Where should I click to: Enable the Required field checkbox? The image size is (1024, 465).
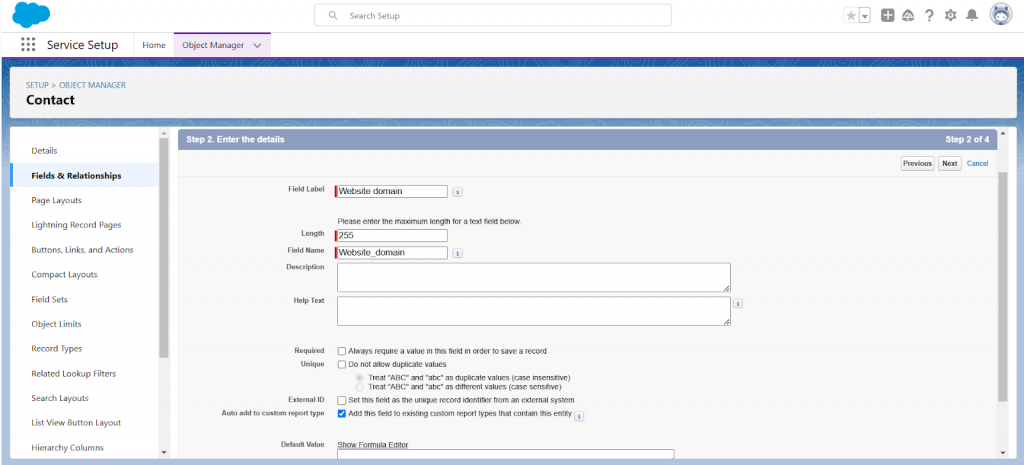pos(342,351)
